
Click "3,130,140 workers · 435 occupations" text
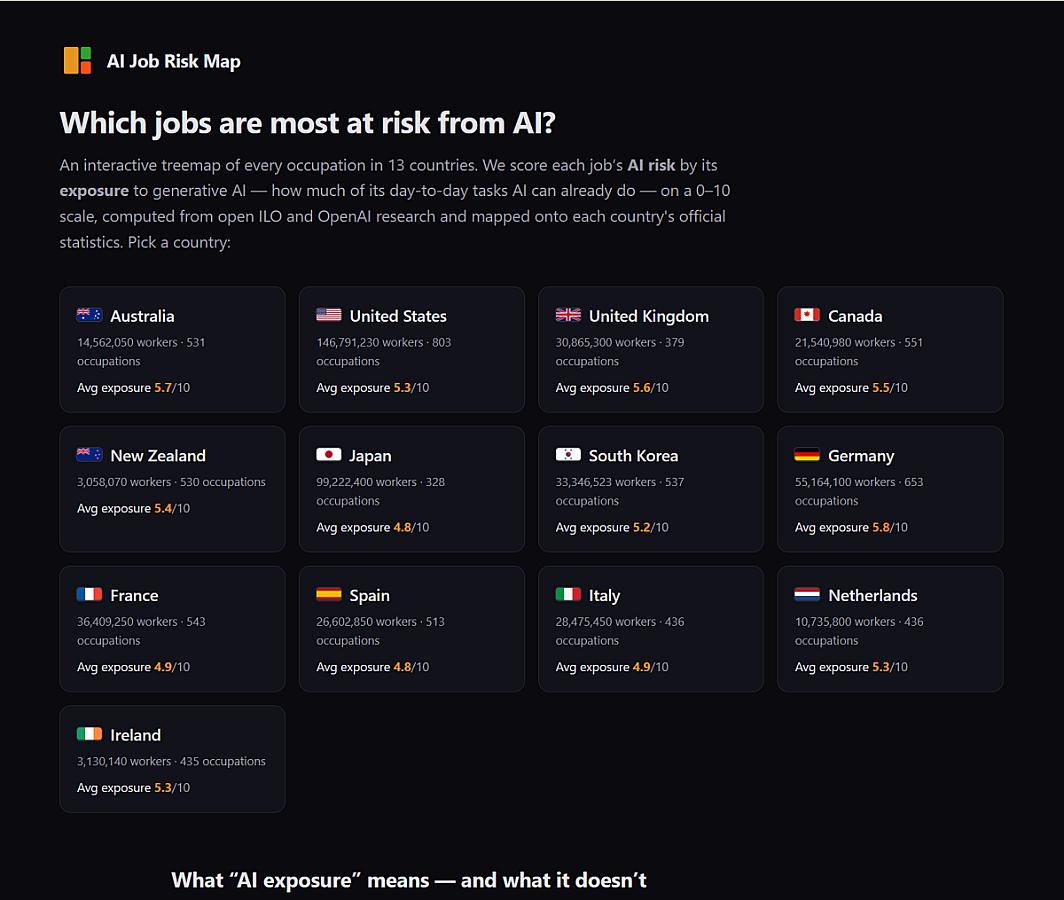point(171,762)
